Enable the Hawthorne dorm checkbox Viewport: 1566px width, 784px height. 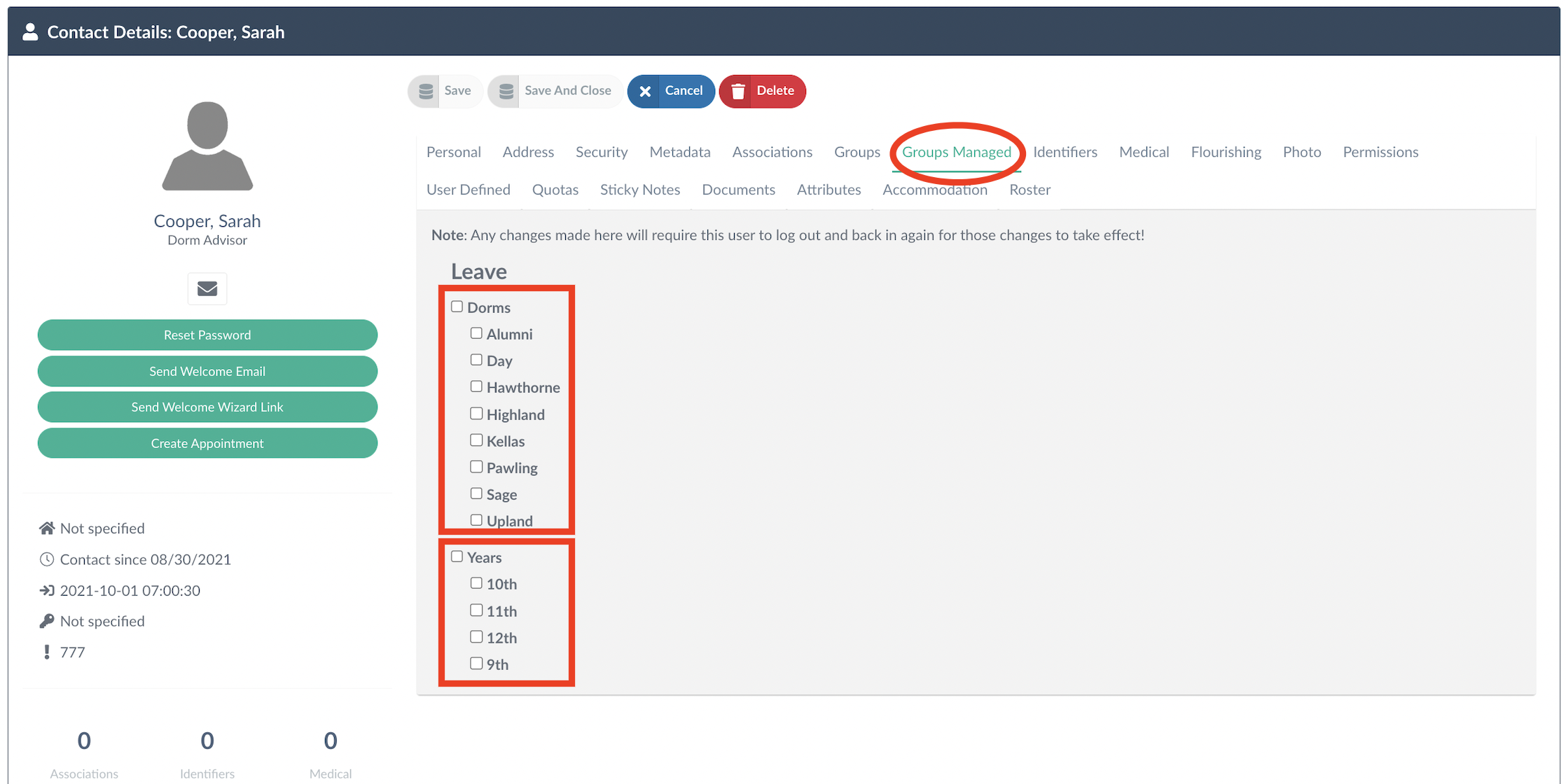(476, 386)
